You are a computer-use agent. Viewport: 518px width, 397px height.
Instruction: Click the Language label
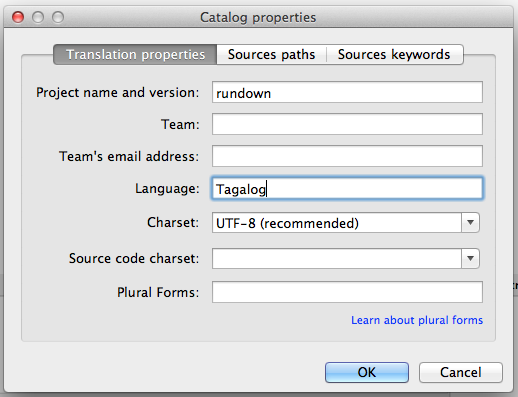tap(167, 189)
